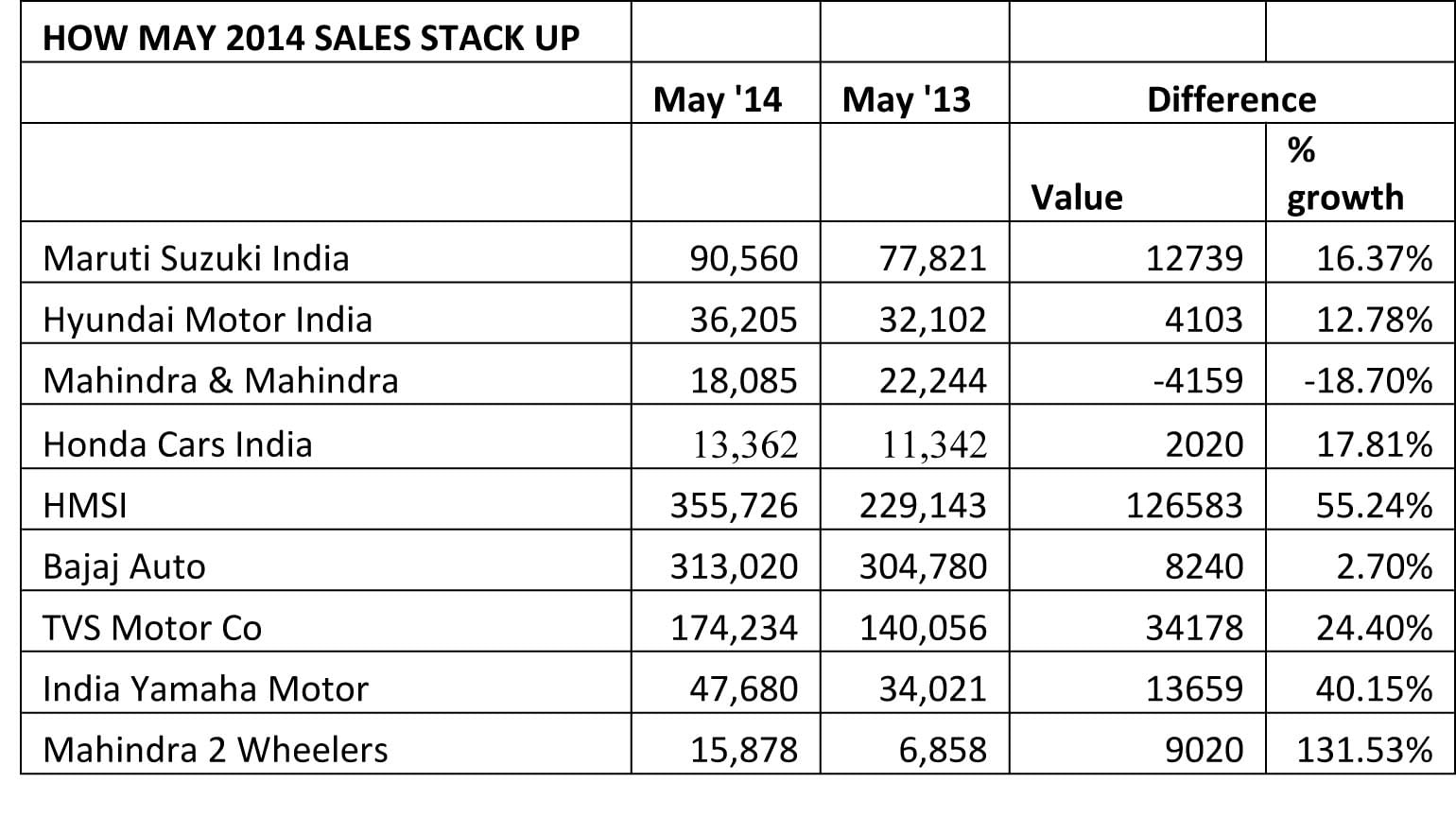Viewport: 1456px width, 835px height.
Task: Click the negative growth value -18.70%
Action: point(1367,380)
